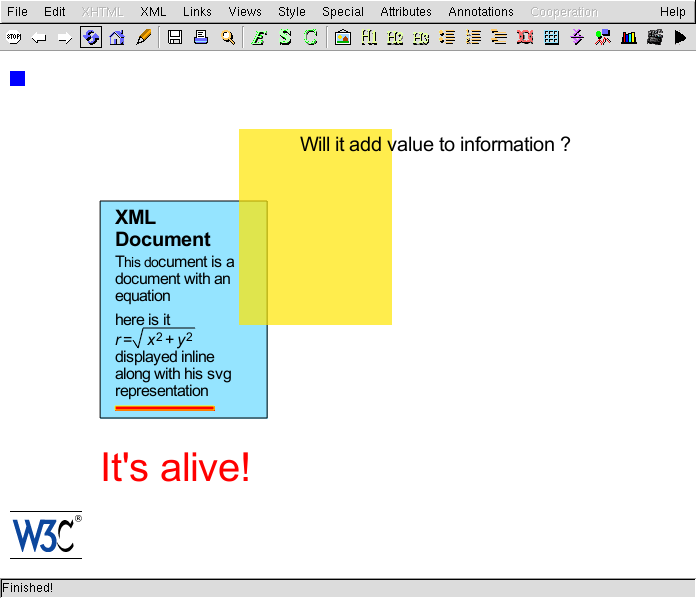Click the W3C logo link

point(45,535)
